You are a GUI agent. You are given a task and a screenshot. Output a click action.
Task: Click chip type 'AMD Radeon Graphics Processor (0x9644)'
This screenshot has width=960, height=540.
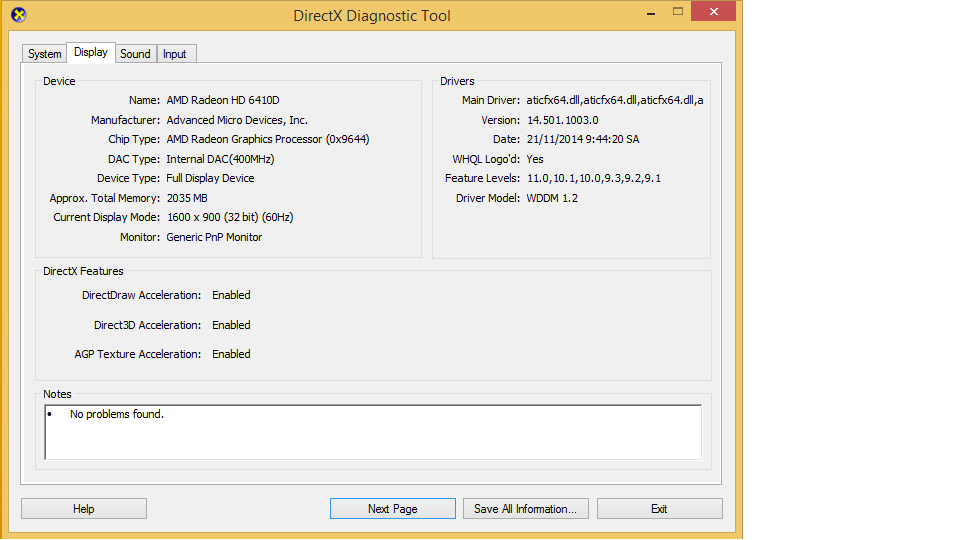tap(268, 140)
